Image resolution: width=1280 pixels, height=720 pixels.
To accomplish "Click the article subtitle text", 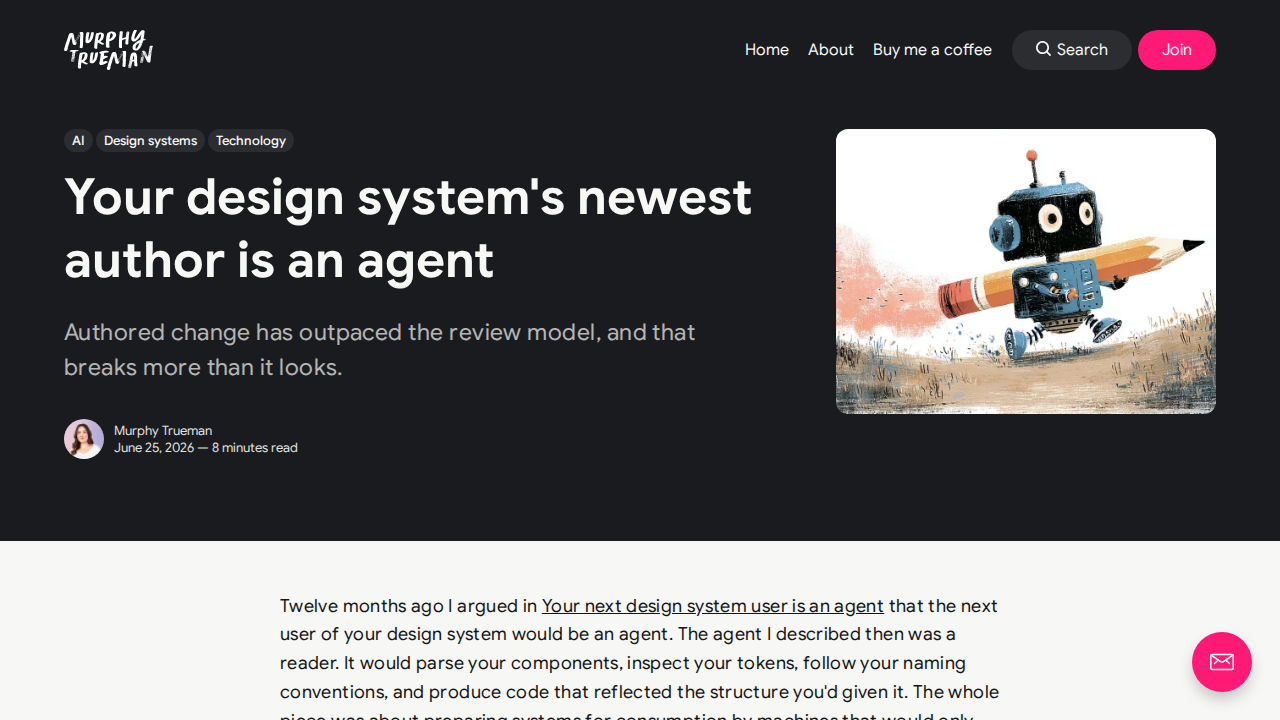I will pyautogui.click(x=380, y=349).
